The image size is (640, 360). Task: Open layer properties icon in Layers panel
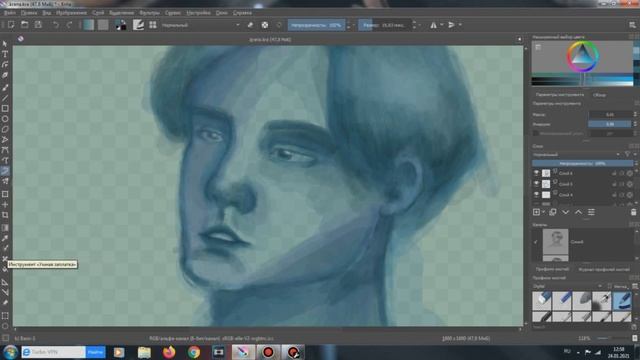pyautogui.click(x=591, y=212)
